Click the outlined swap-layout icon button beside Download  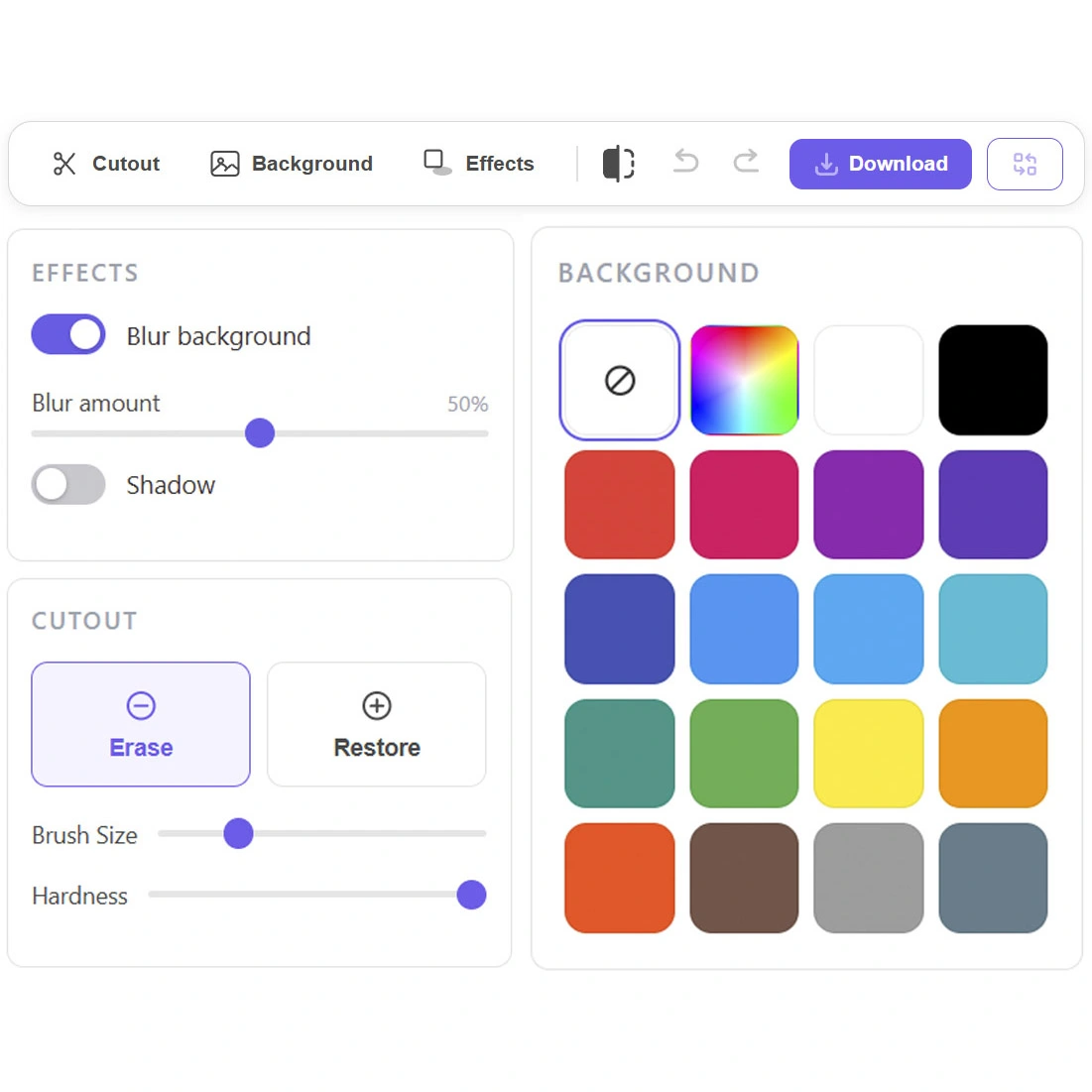point(1025,164)
